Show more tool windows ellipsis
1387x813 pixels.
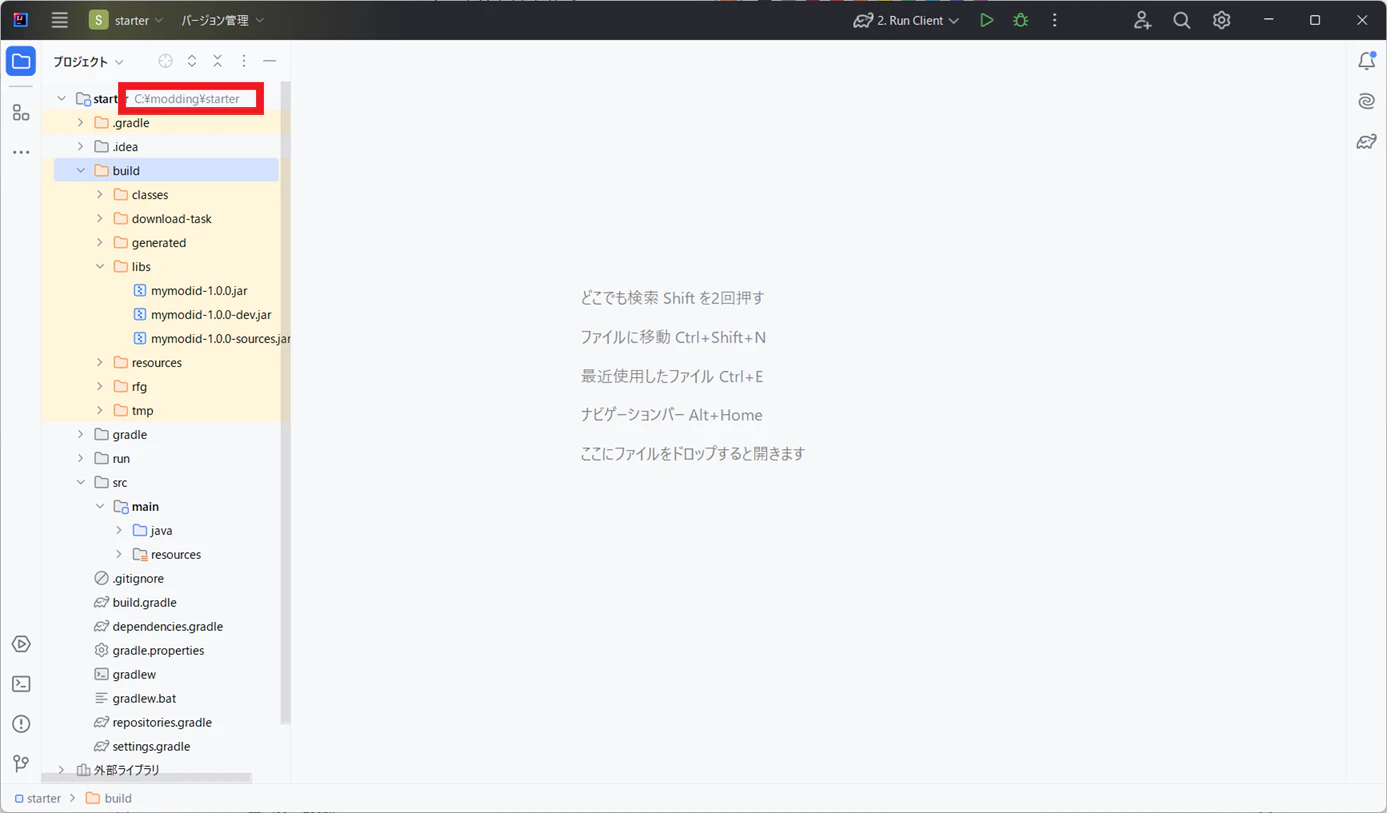[21, 152]
